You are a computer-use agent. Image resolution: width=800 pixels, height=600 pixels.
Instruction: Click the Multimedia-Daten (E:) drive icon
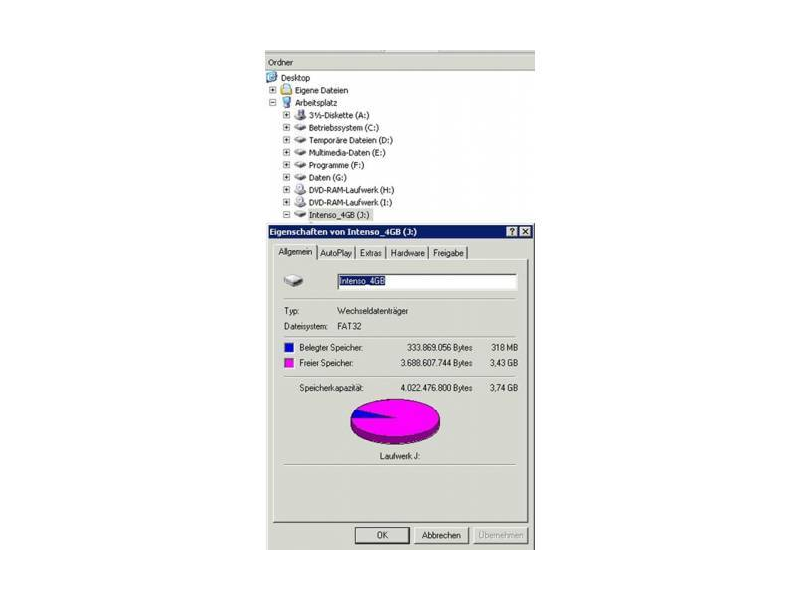pyautogui.click(x=301, y=153)
